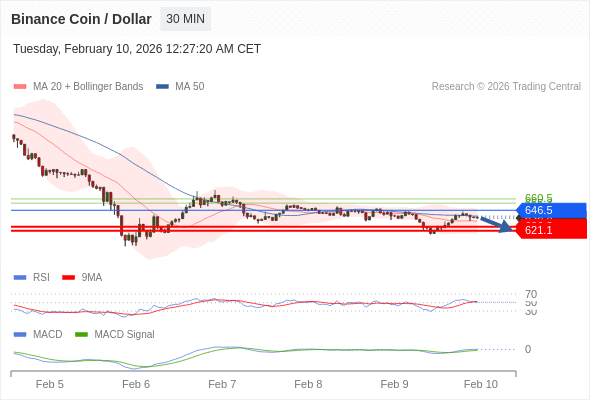Click the Feb 8 date axis label
The height and width of the screenshot is (400, 590).
click(308, 384)
